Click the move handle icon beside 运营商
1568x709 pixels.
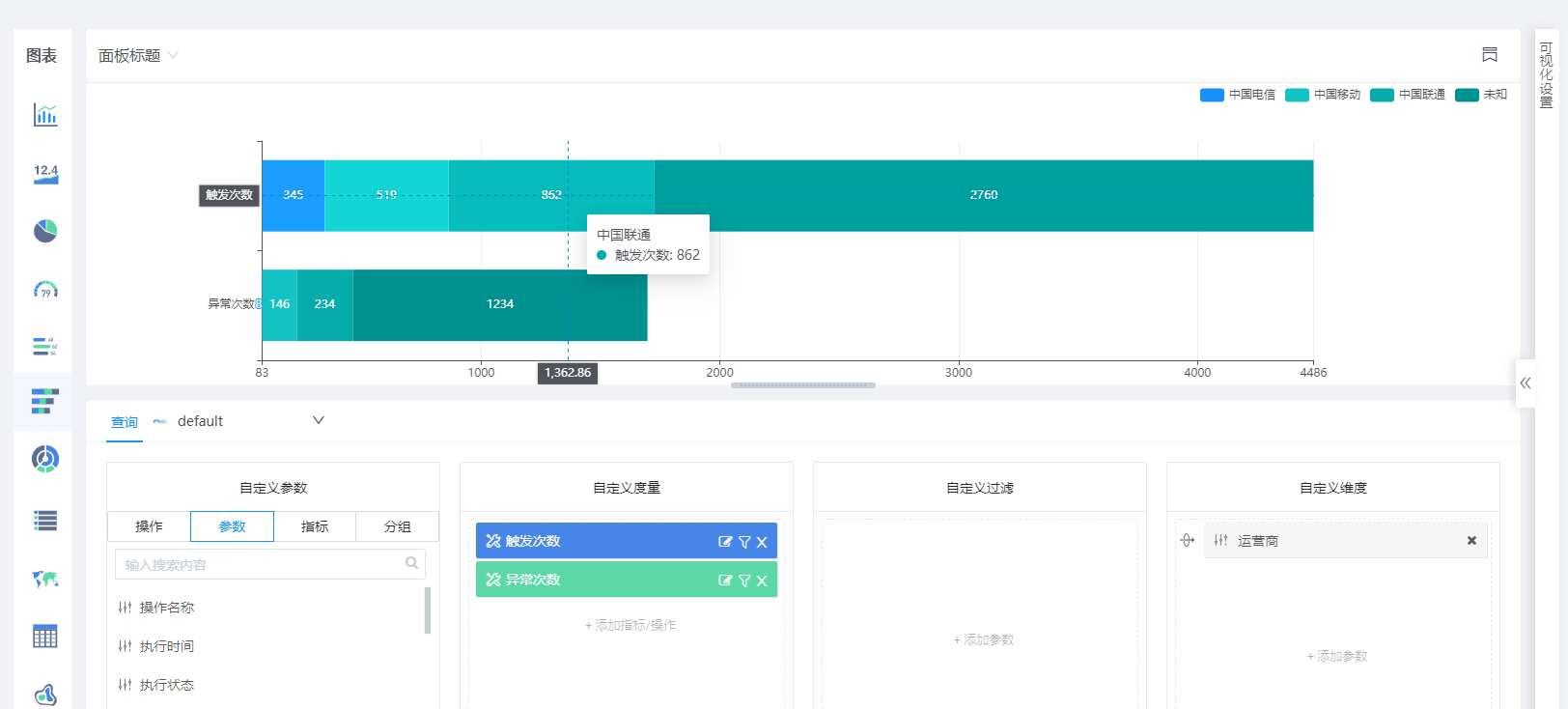click(x=1188, y=541)
